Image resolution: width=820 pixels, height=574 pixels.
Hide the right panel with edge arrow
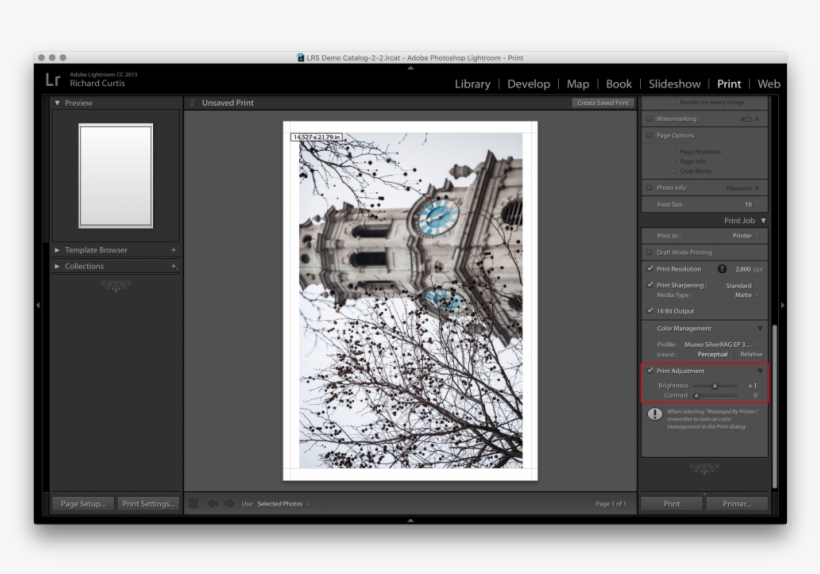point(782,305)
